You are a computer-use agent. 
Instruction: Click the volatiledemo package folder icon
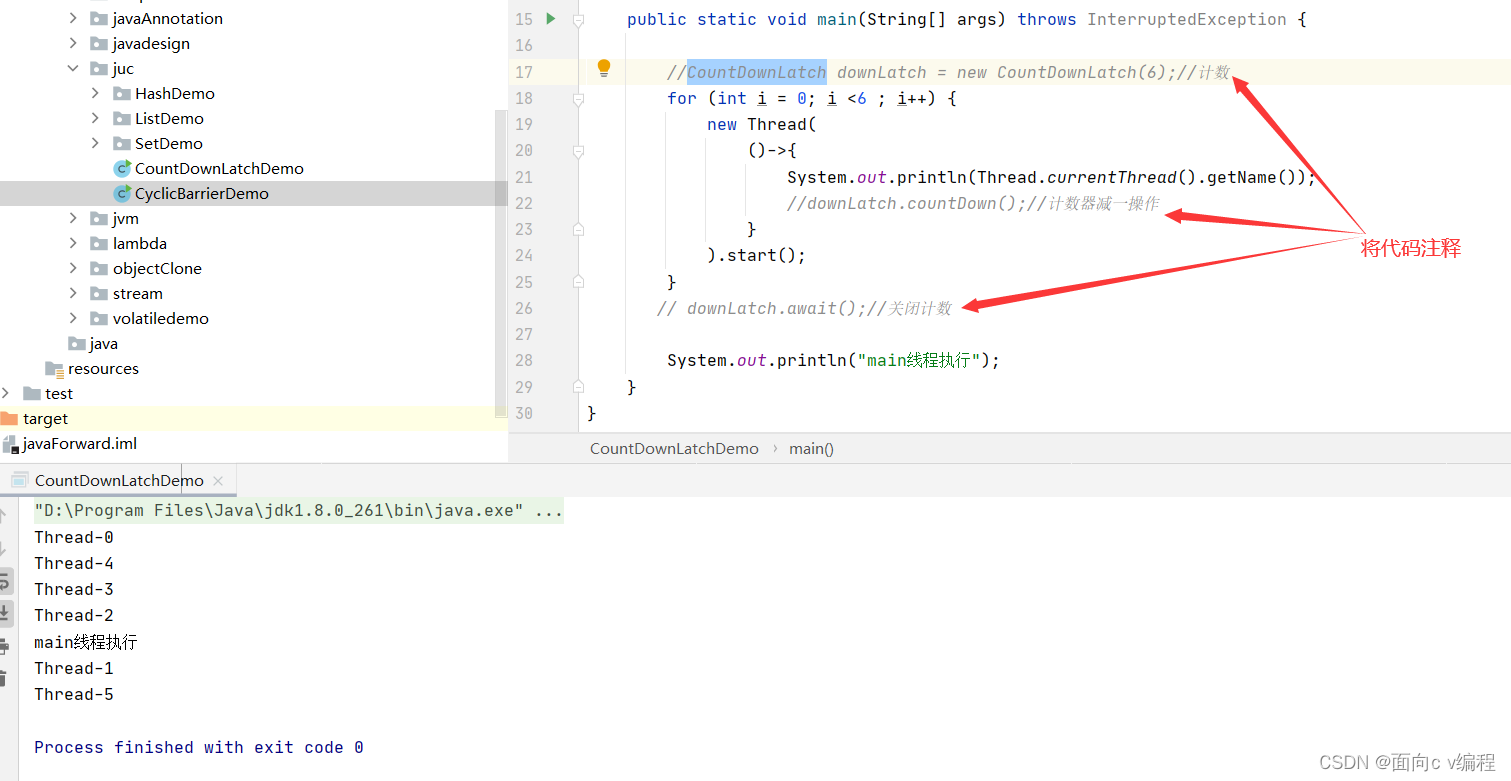tap(98, 318)
